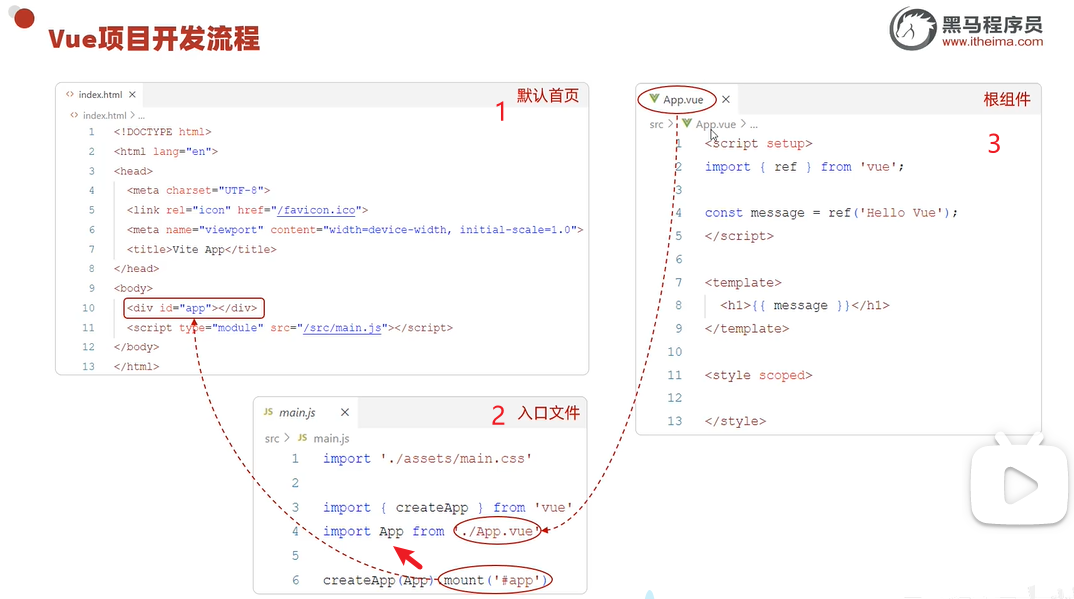Click "const message = ref('Hello Vue');" line

832,213
